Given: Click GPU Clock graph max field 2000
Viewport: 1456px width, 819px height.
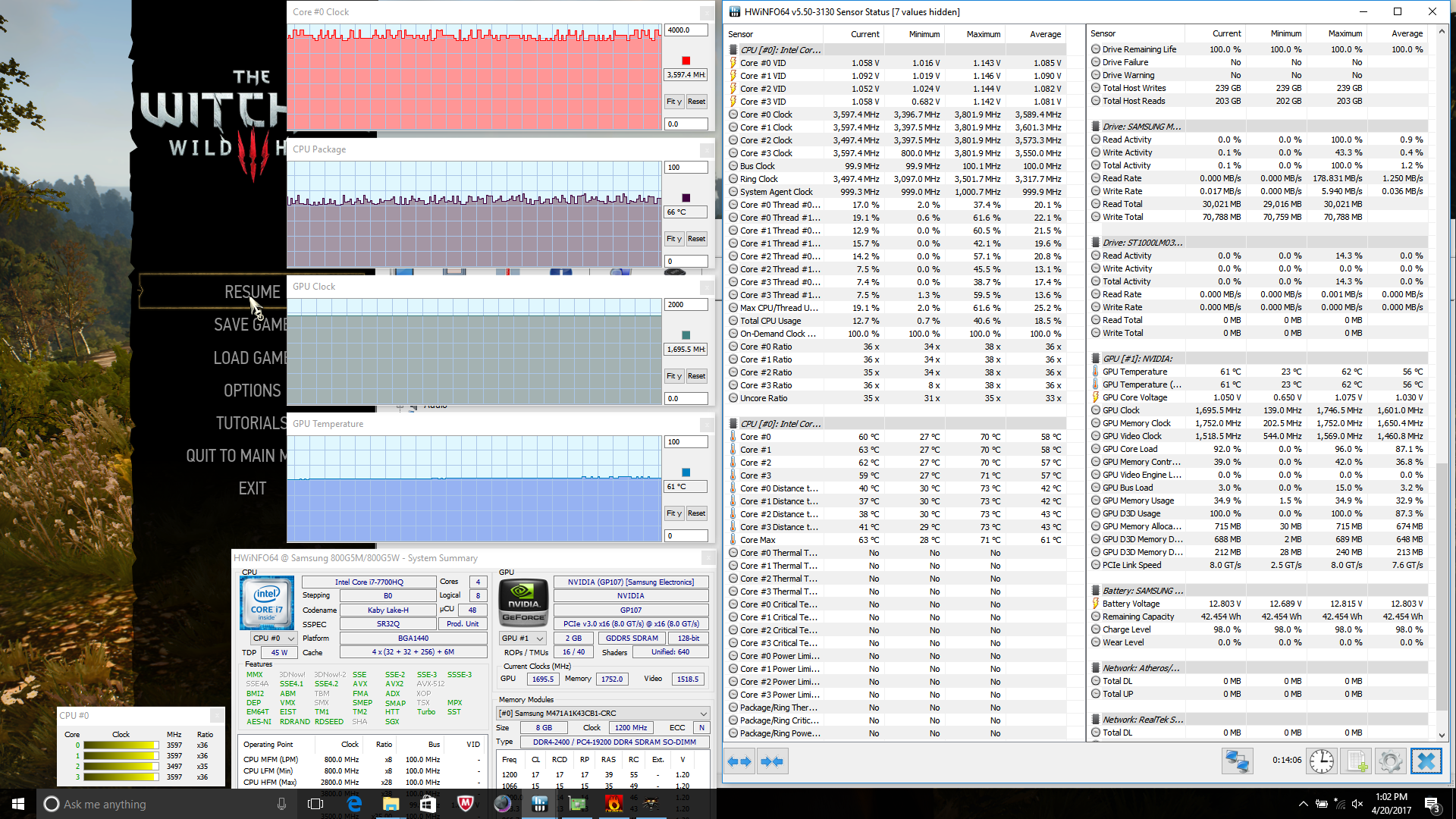Looking at the screenshot, I should pos(686,305).
